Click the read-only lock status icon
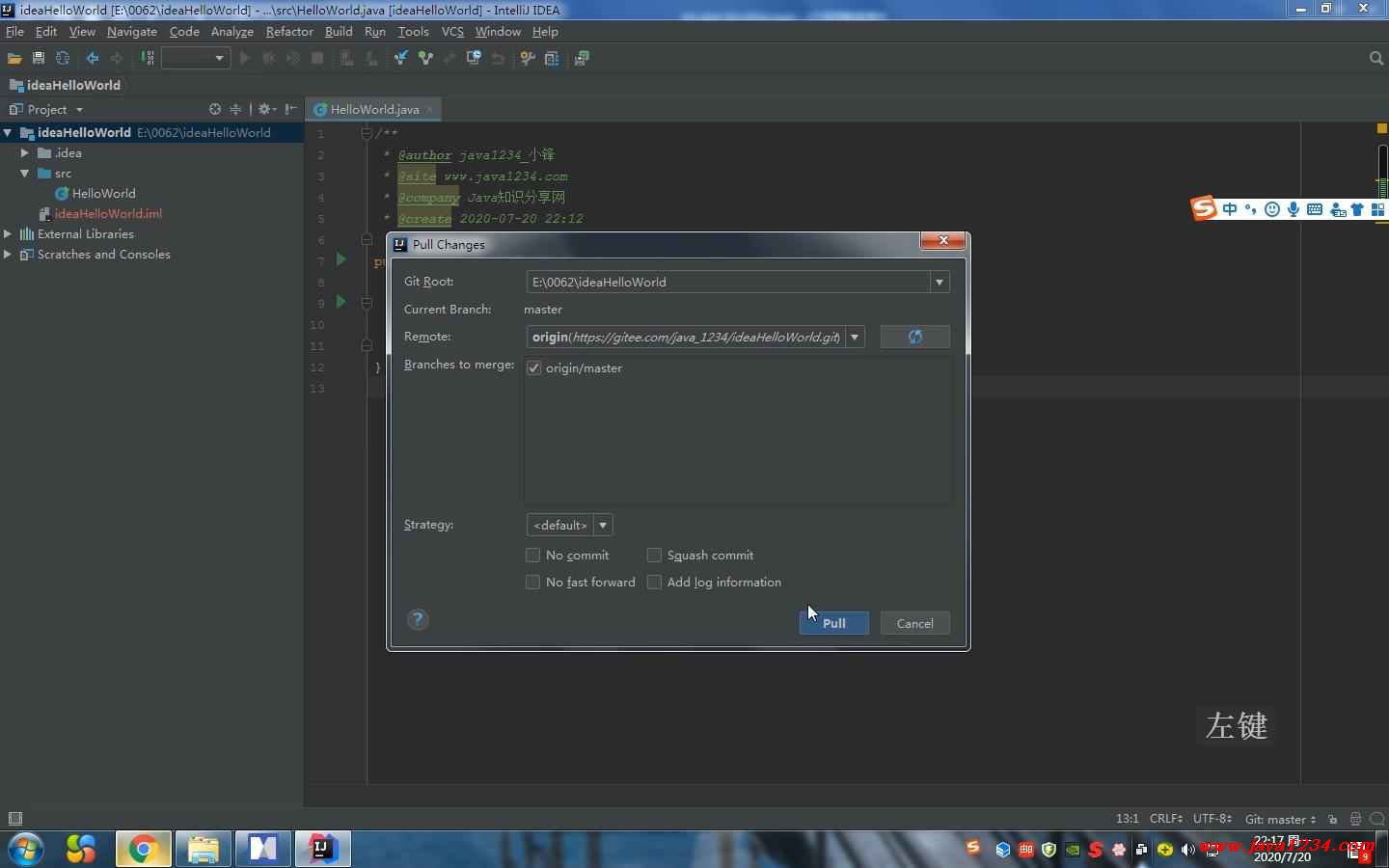Image resolution: width=1389 pixels, height=868 pixels. coord(1333,819)
